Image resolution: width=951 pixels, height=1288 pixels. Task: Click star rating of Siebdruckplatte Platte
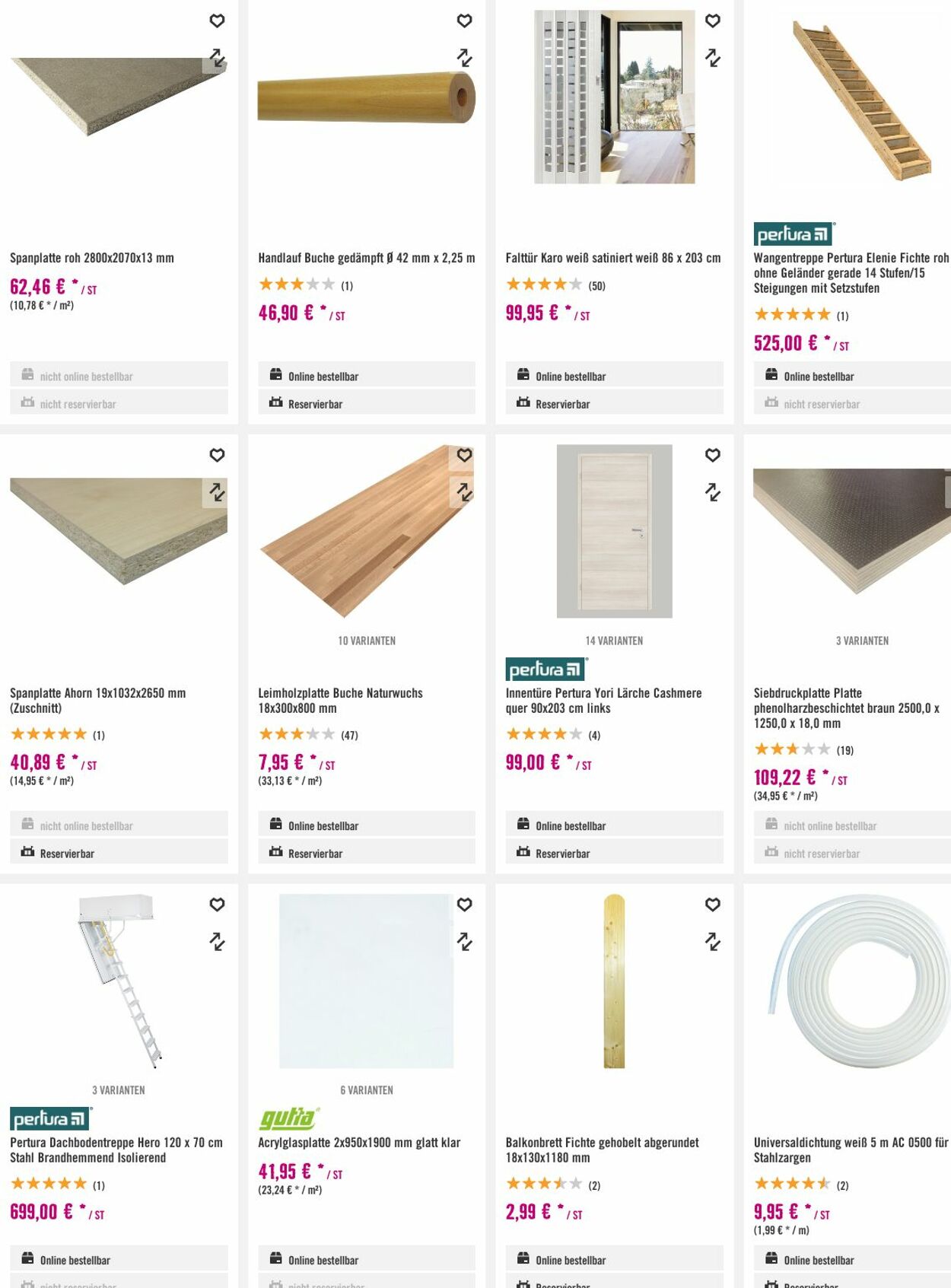(791, 749)
